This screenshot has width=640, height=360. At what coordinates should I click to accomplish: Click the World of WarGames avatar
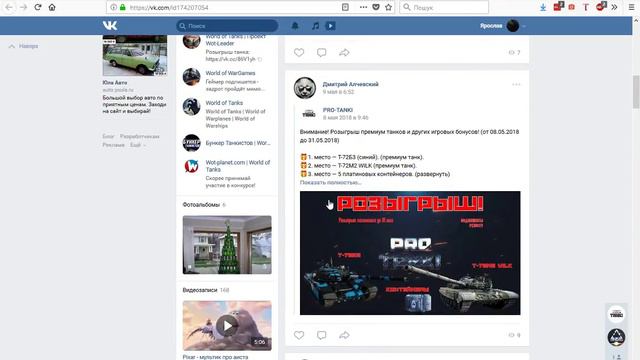(x=191, y=77)
